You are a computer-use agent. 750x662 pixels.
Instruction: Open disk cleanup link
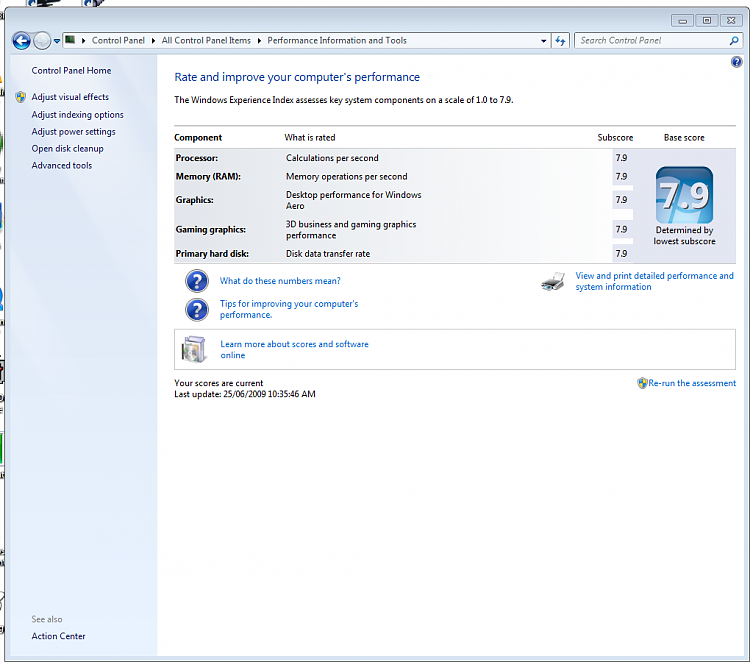(67, 149)
